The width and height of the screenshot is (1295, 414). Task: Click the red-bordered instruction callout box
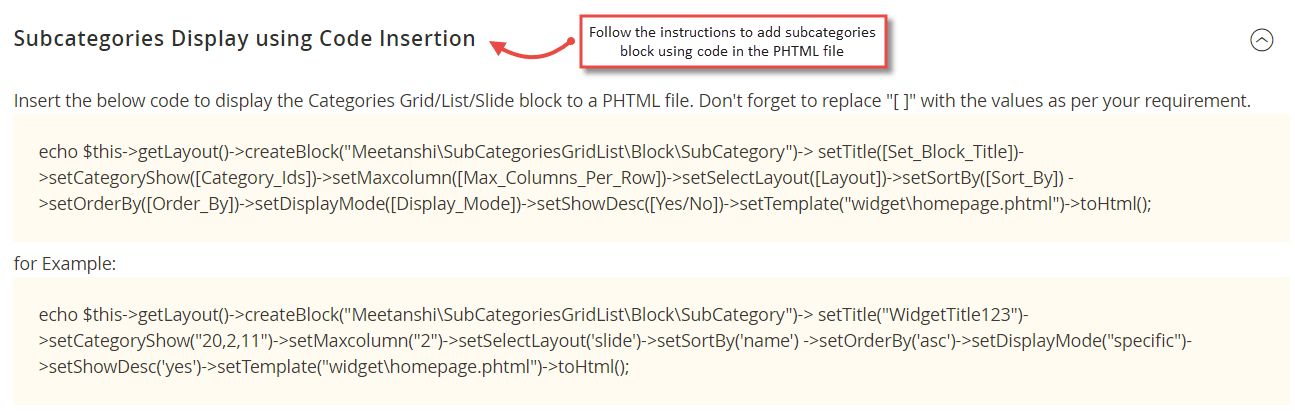(732, 42)
